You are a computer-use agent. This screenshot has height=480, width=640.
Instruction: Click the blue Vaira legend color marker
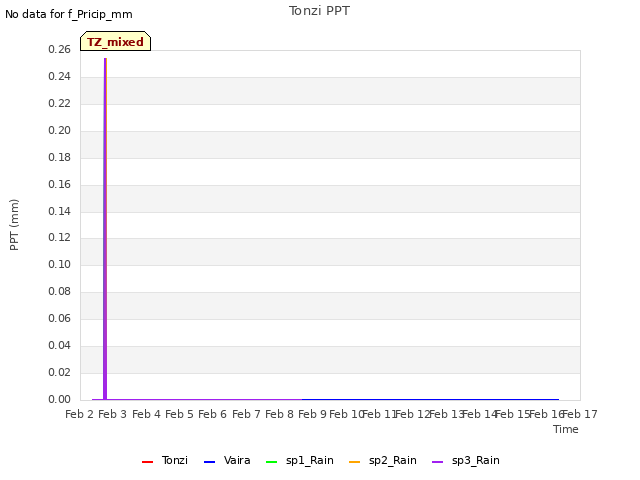(x=209, y=462)
